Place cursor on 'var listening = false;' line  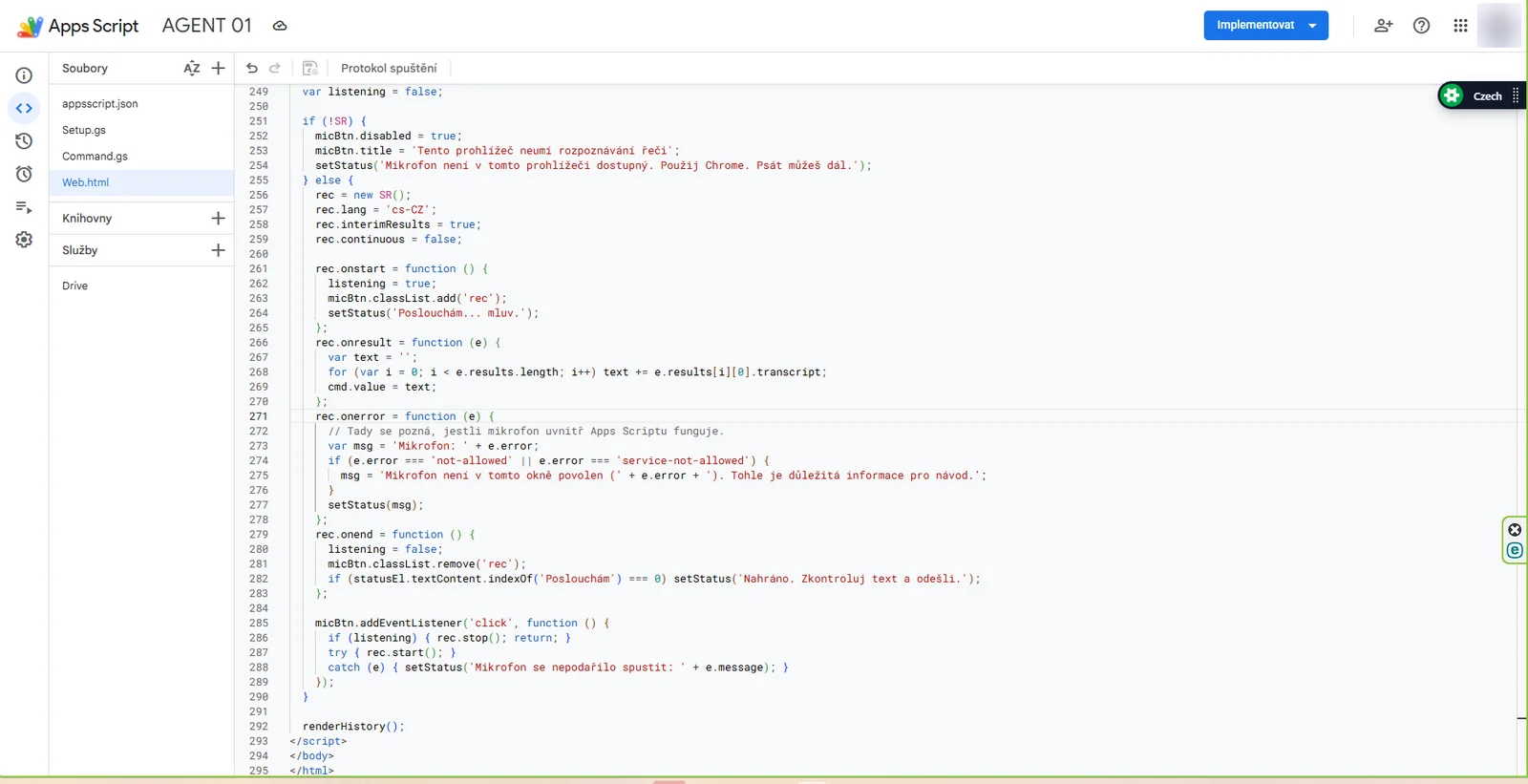(x=372, y=92)
